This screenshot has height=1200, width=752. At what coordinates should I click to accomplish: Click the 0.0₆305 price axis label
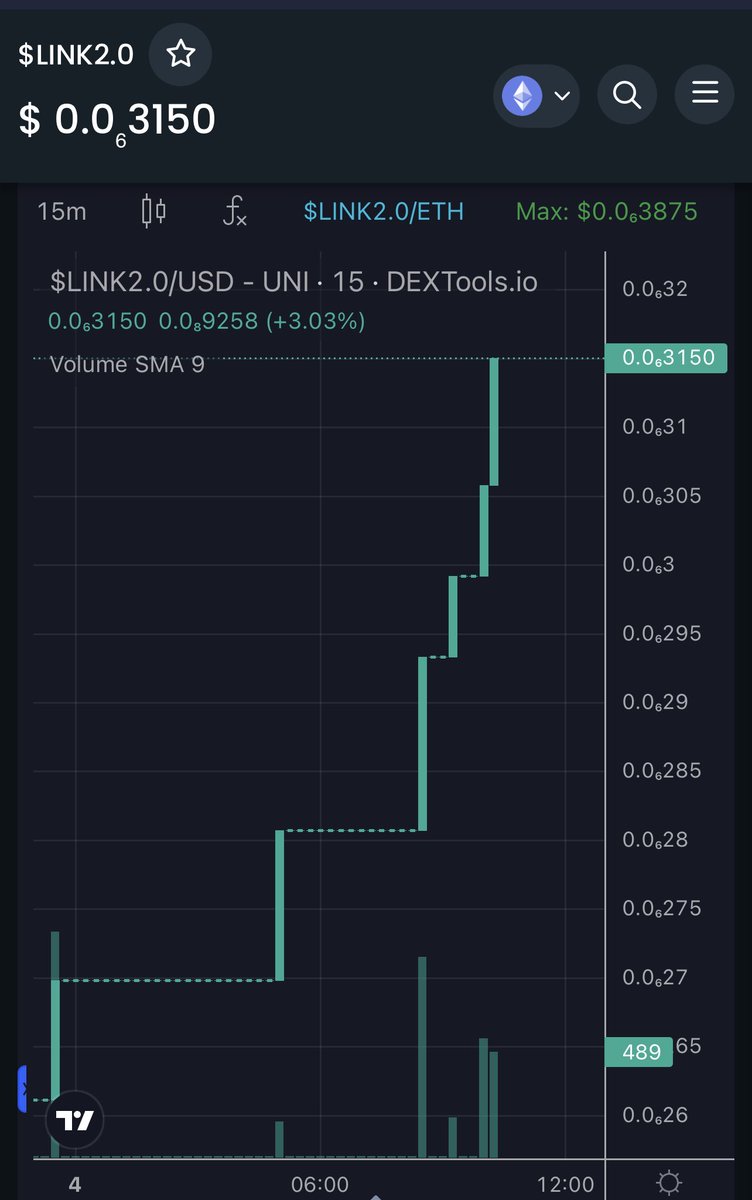click(661, 496)
